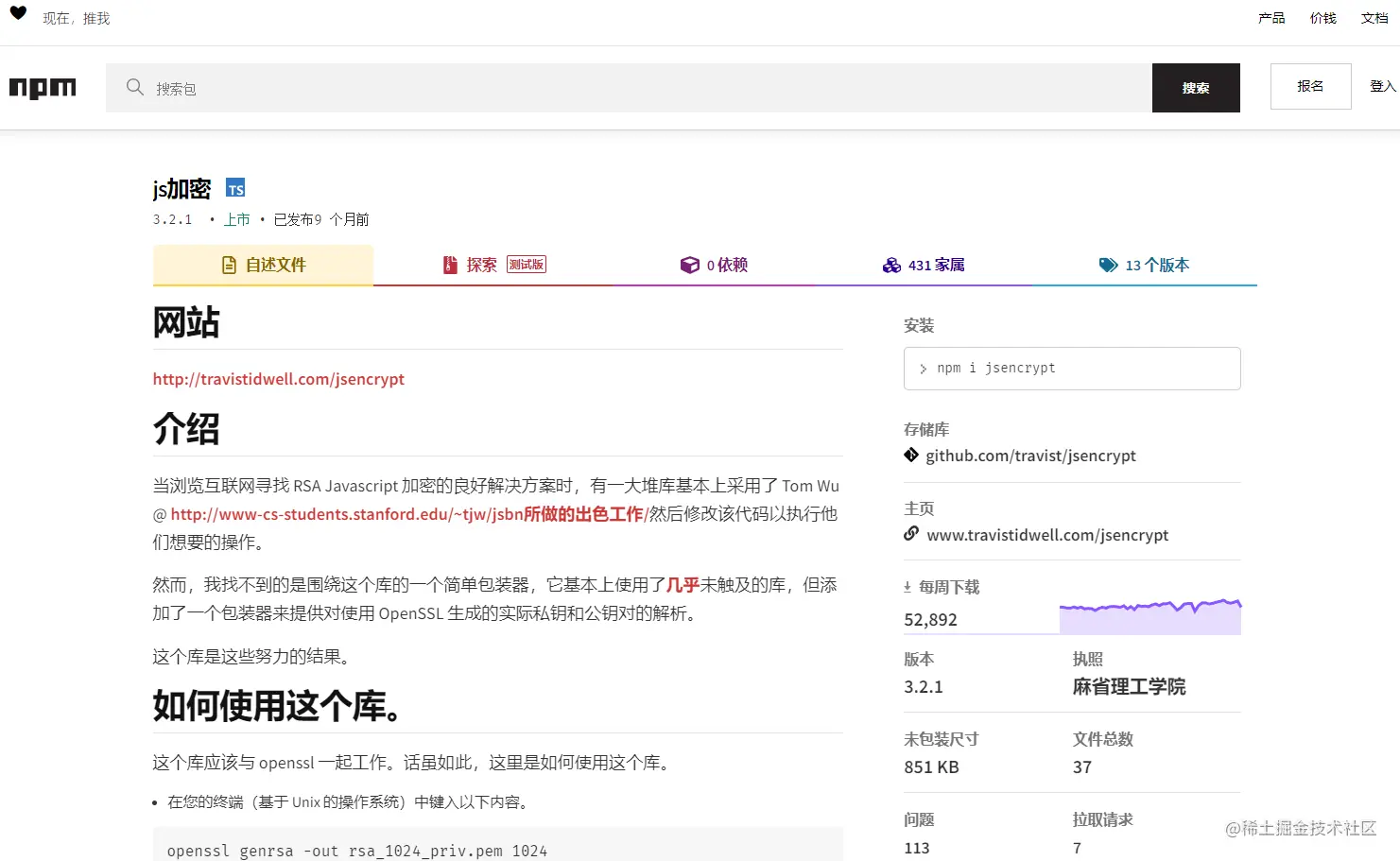Image resolution: width=1400 pixels, height=861 pixels.
Task: Click the 52,892 weekly downloads value
Action: tap(930, 620)
